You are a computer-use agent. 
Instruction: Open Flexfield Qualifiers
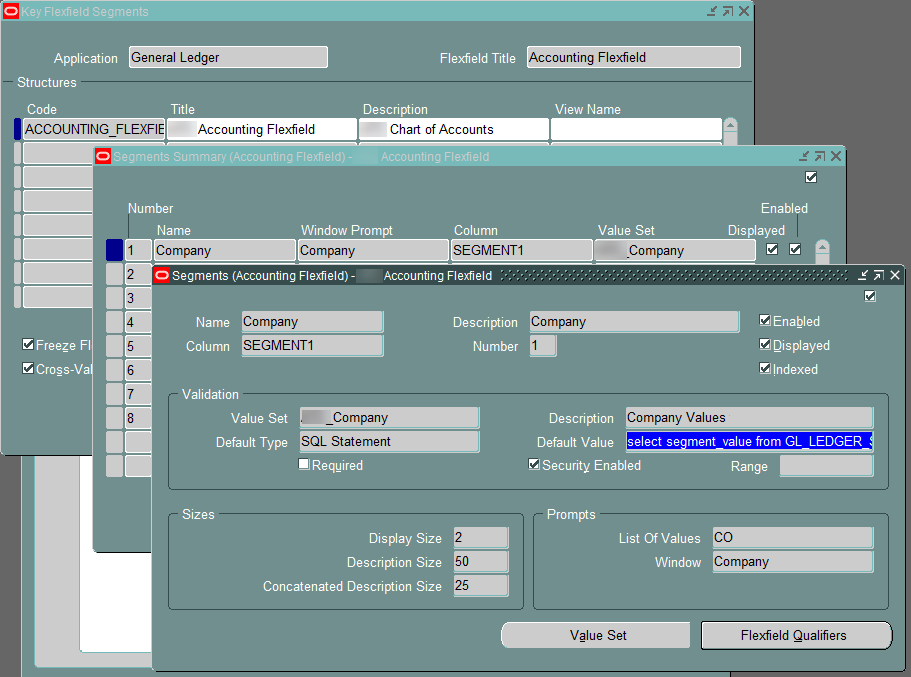click(x=795, y=635)
